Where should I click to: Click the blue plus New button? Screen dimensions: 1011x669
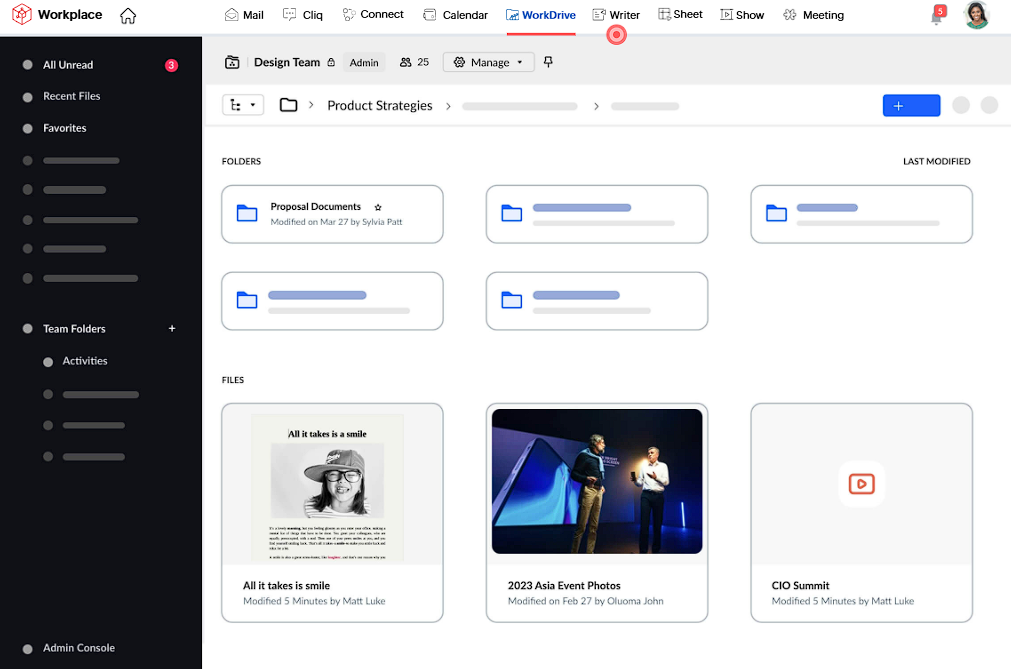click(x=910, y=105)
